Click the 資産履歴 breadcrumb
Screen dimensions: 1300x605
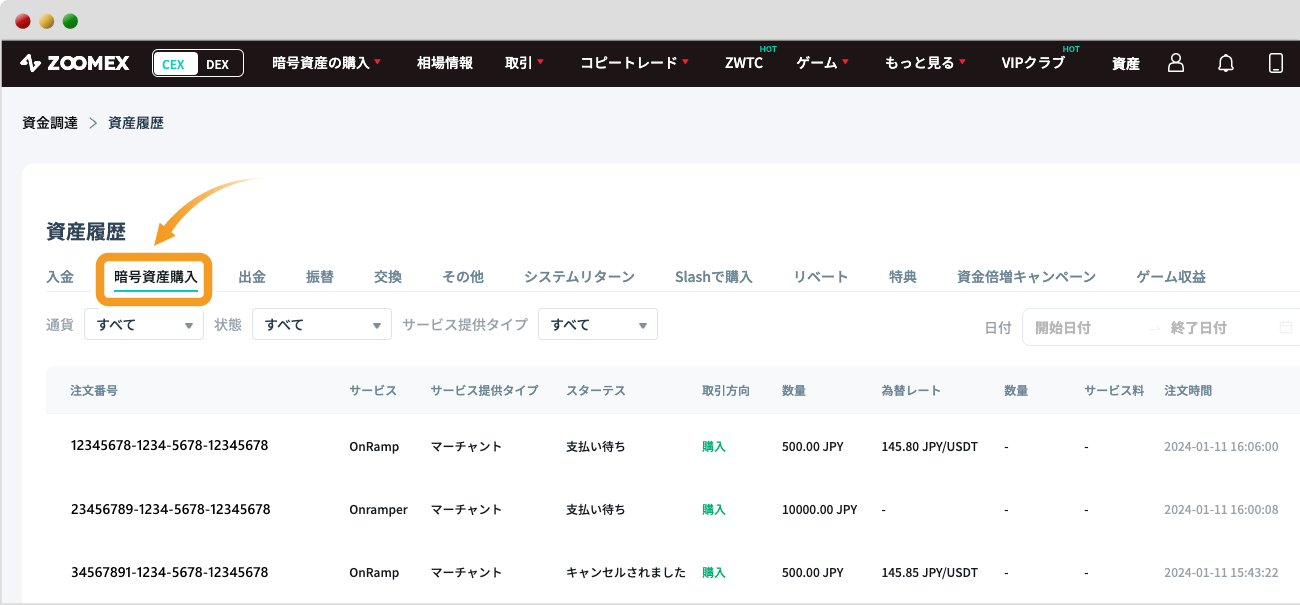[136, 123]
